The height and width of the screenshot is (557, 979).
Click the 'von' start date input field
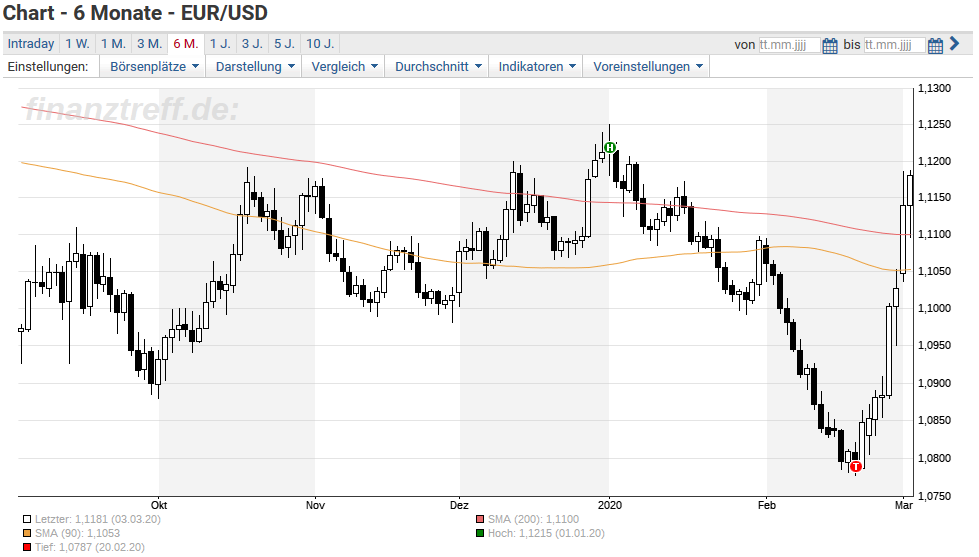point(789,45)
